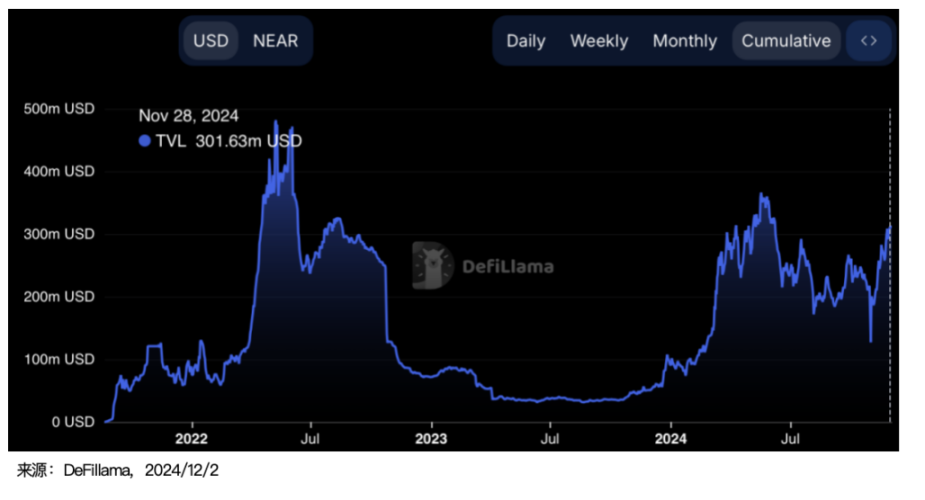
Task: Click the 300m USD y-axis label
Action: click(58, 234)
